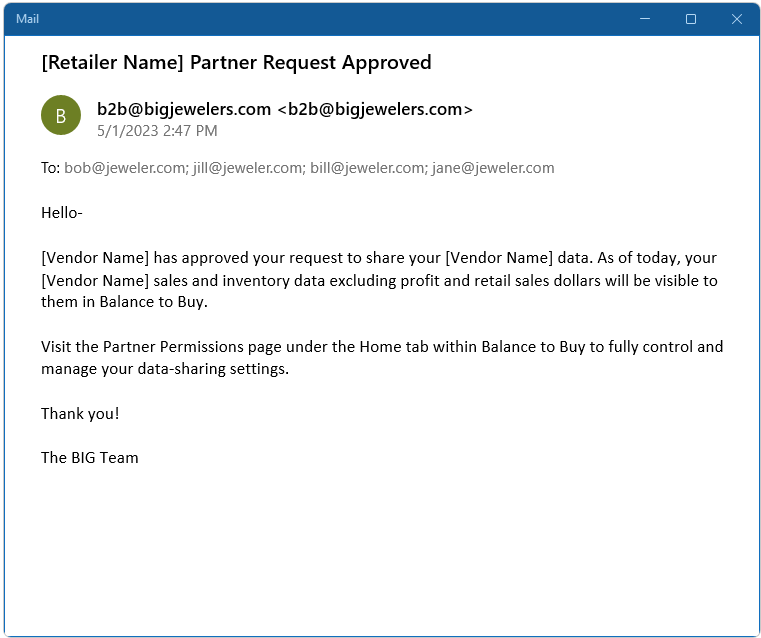Click the 5/1/2023 2:47 PM timestamp
This screenshot has height=638, width=761.
click(x=157, y=131)
